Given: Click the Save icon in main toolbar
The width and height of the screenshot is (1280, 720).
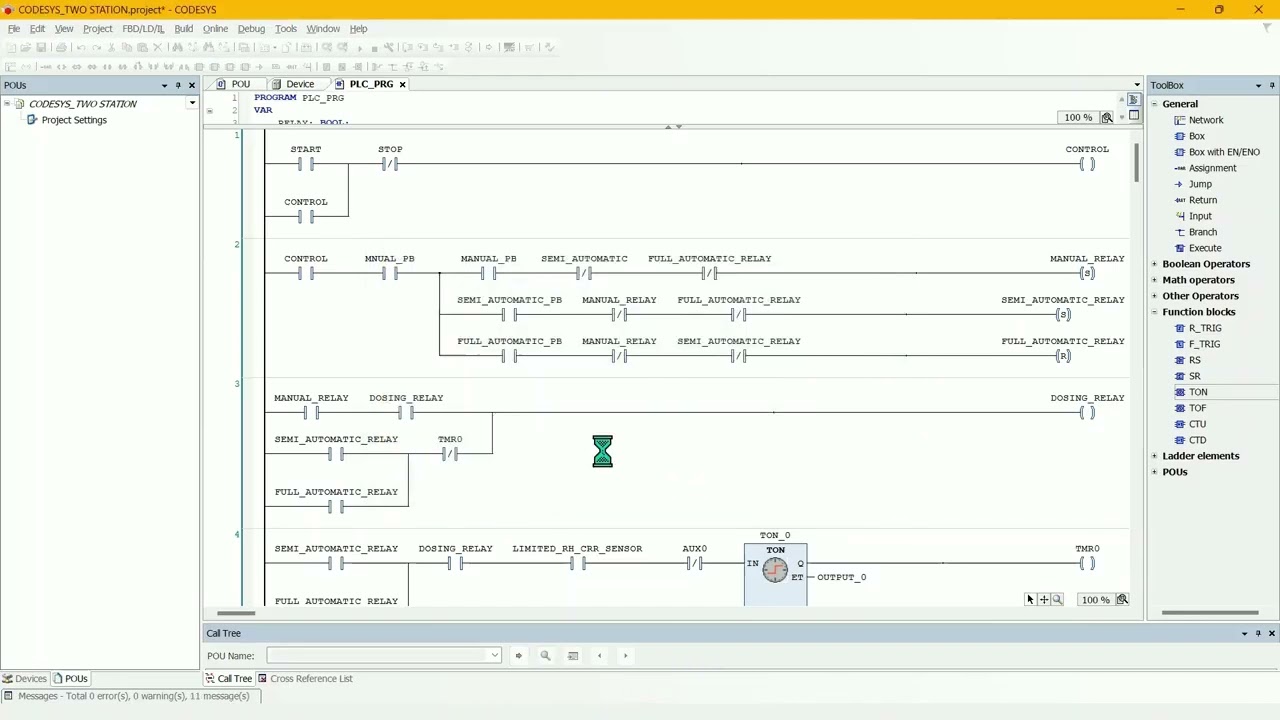Looking at the screenshot, I should click(x=41, y=47).
